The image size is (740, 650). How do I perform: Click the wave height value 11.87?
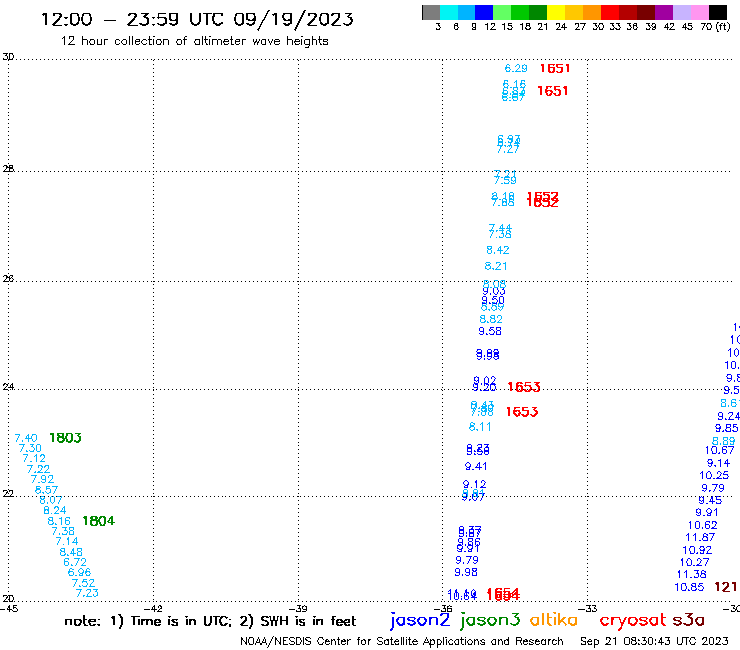click(x=700, y=537)
